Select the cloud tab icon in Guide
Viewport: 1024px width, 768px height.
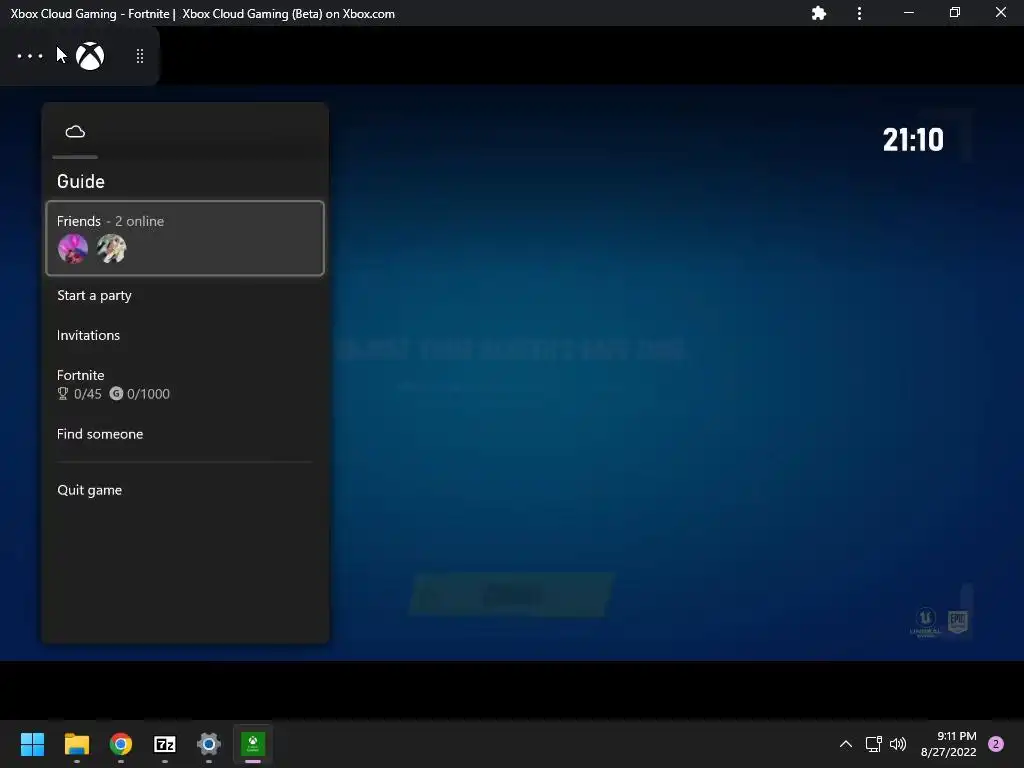75,132
